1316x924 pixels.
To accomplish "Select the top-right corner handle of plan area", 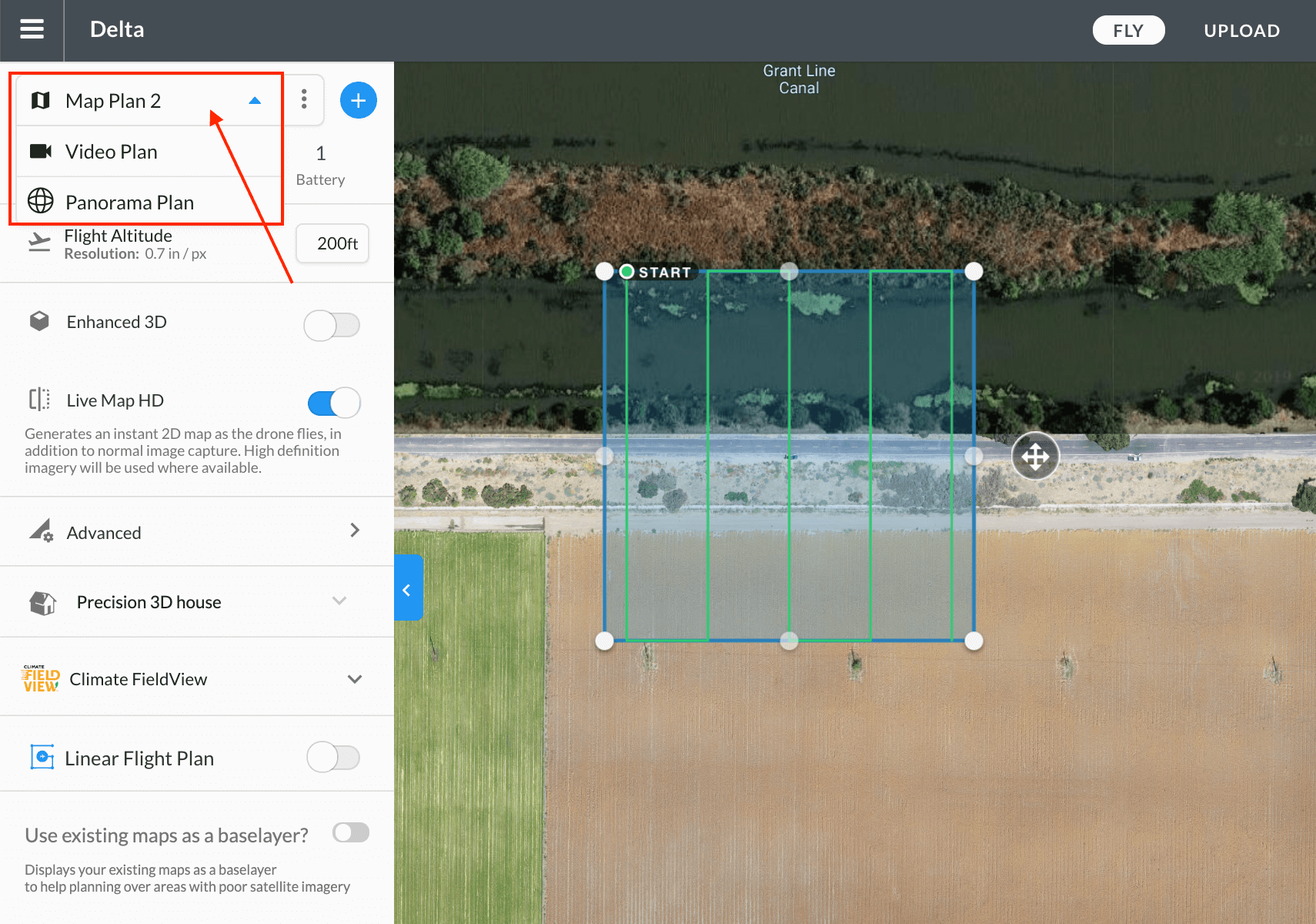I will coord(974,271).
